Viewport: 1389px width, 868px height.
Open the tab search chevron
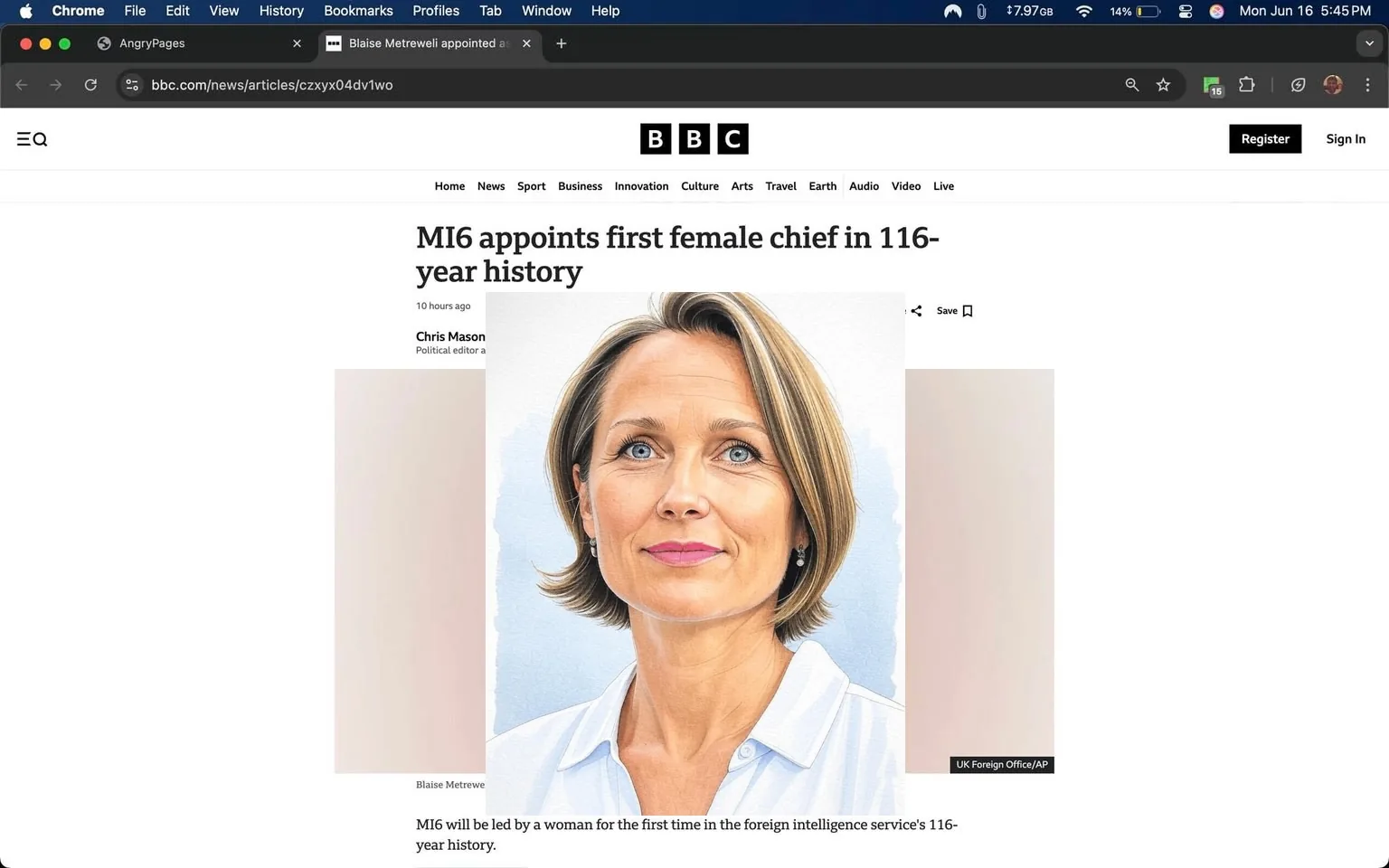(x=1368, y=42)
